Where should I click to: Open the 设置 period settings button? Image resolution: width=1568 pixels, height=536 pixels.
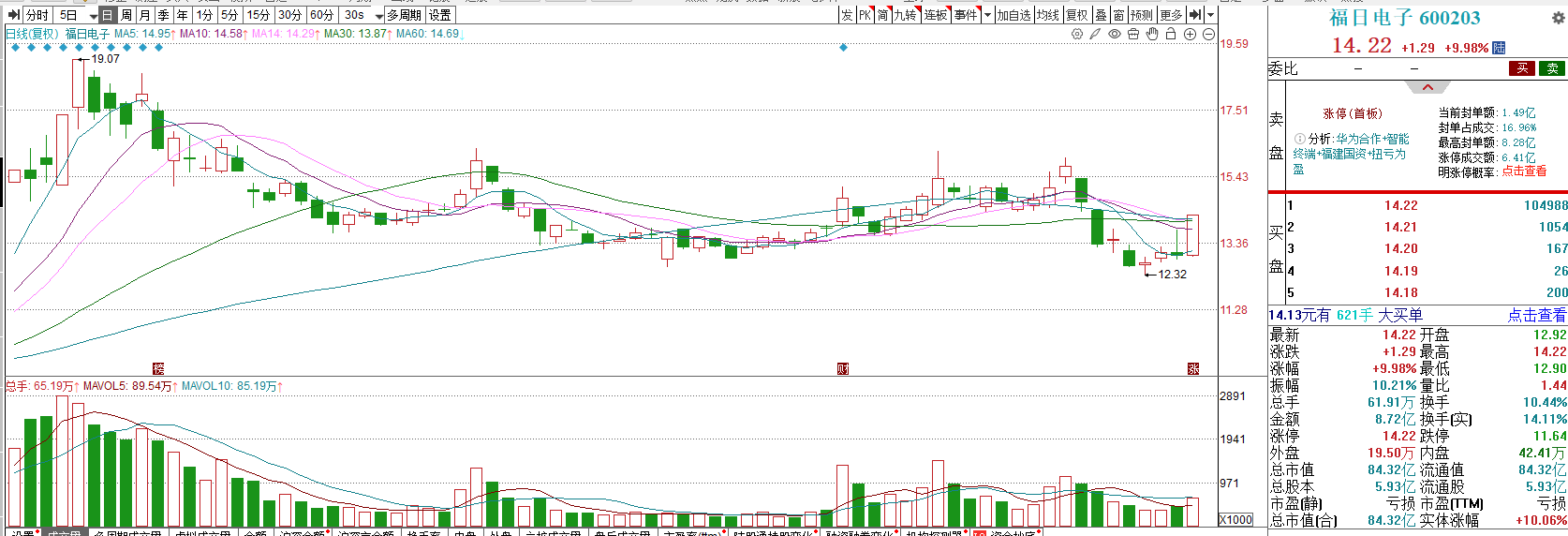pos(439,15)
